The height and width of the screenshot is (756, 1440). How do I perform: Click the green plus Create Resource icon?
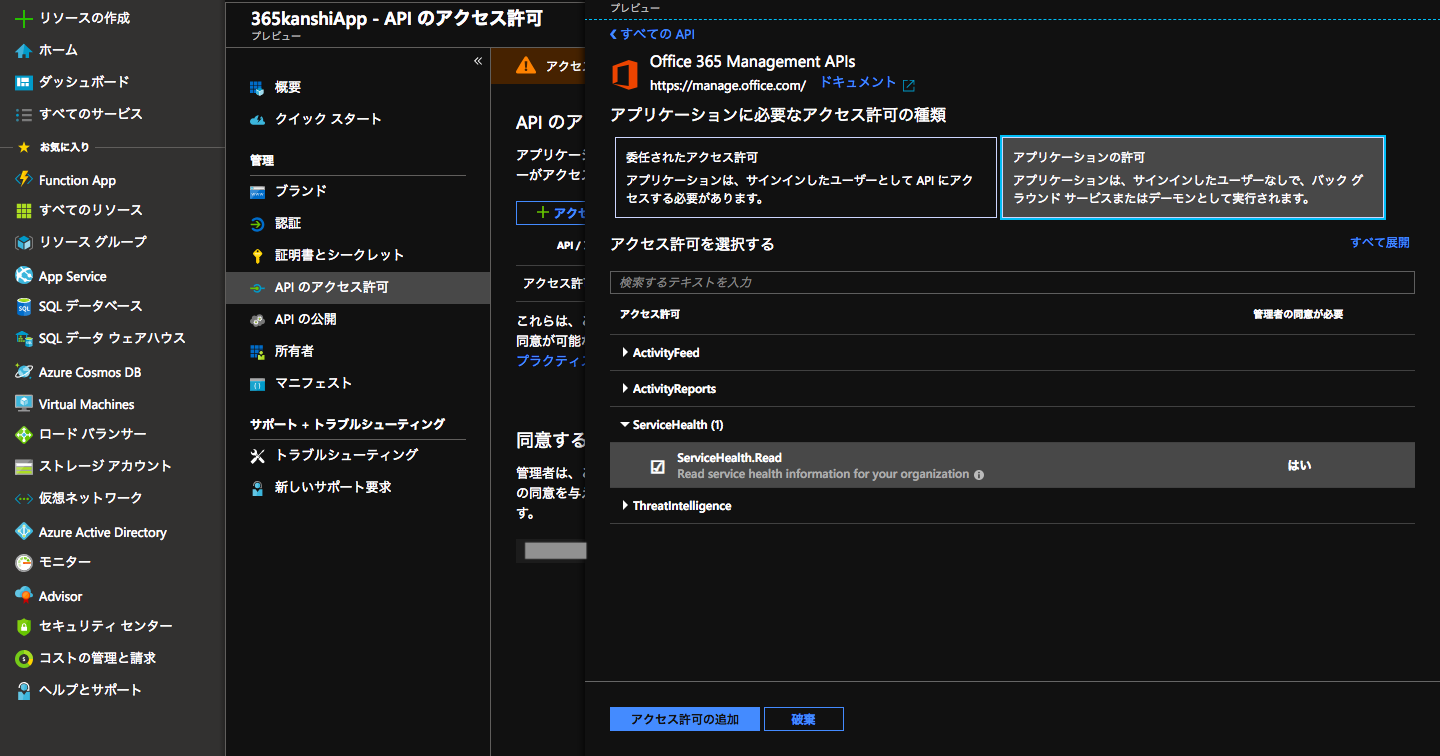click(x=24, y=18)
